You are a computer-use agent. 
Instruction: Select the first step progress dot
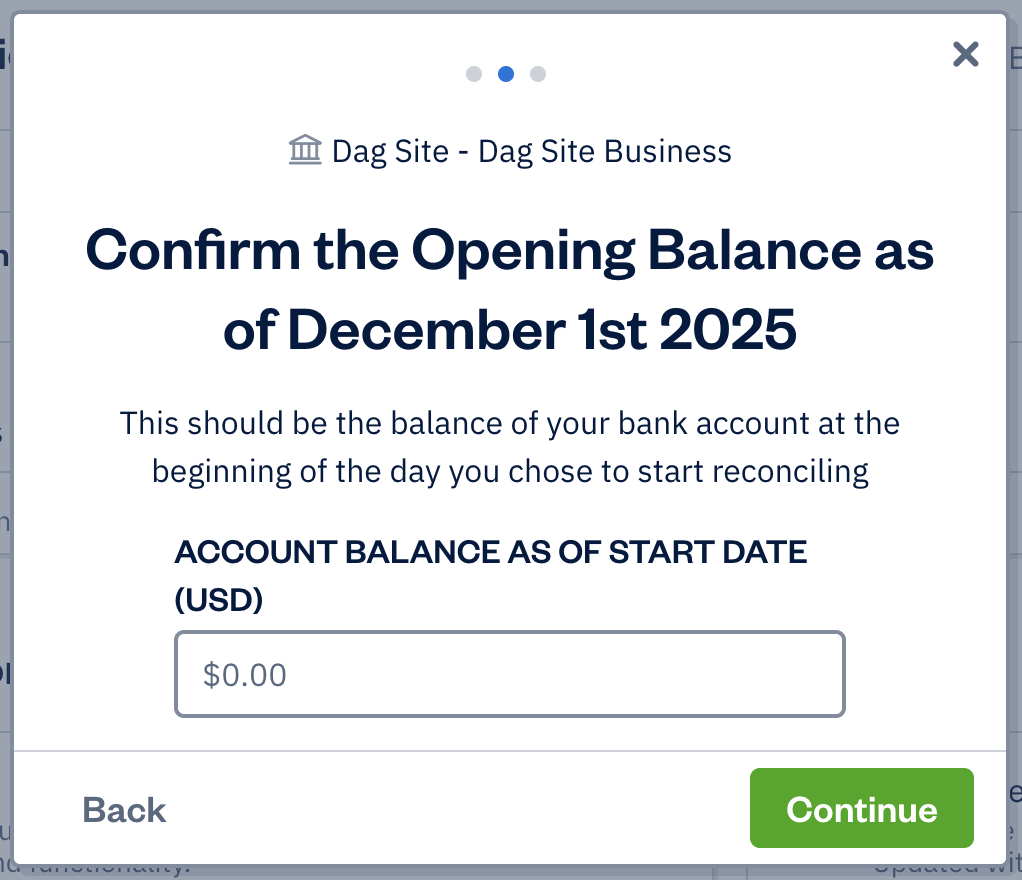(x=474, y=74)
